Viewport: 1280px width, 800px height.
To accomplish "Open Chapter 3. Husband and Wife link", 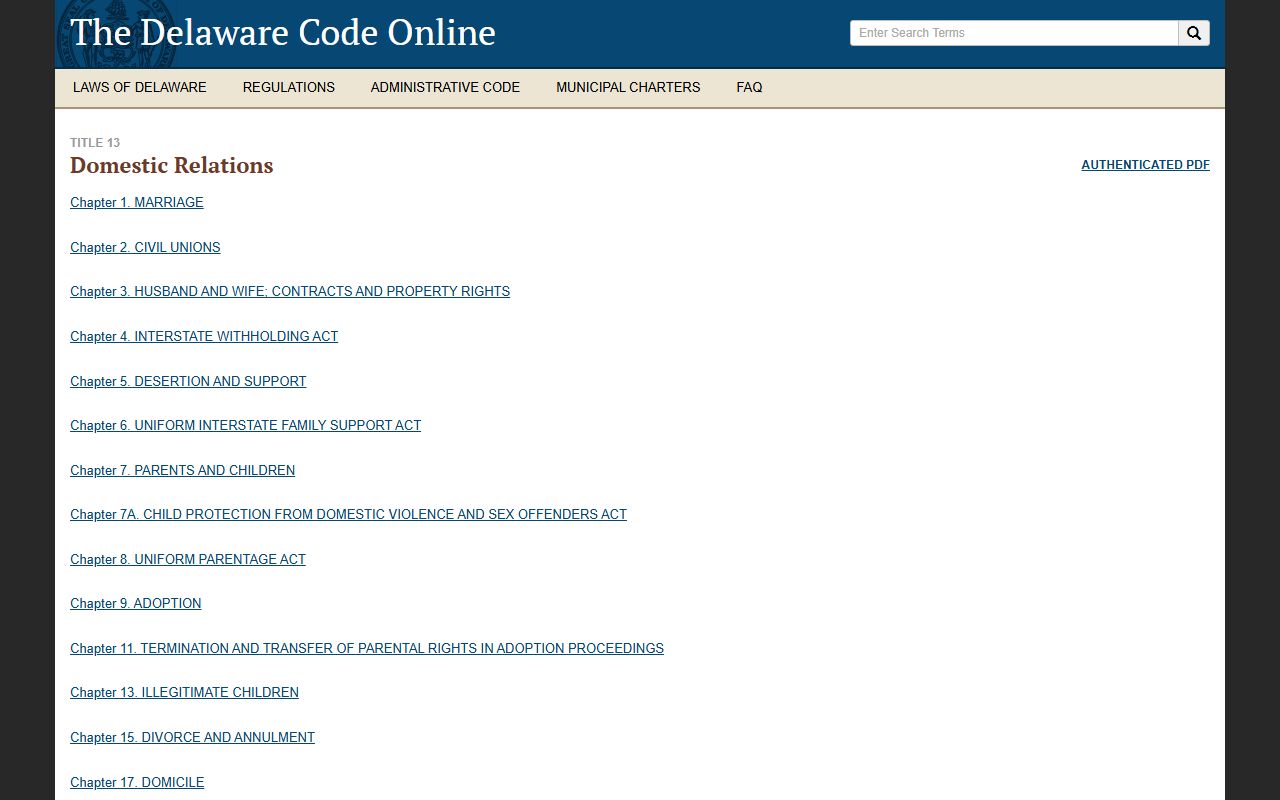I will point(290,291).
